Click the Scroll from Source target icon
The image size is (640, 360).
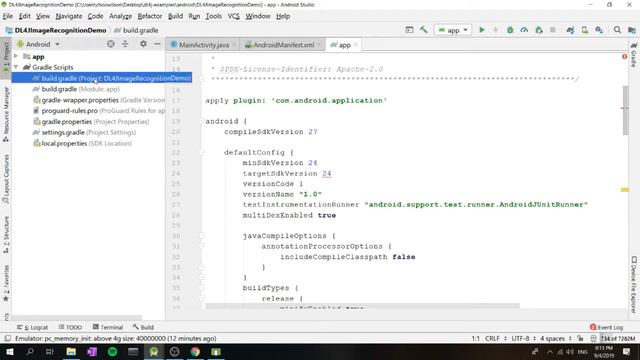point(111,44)
